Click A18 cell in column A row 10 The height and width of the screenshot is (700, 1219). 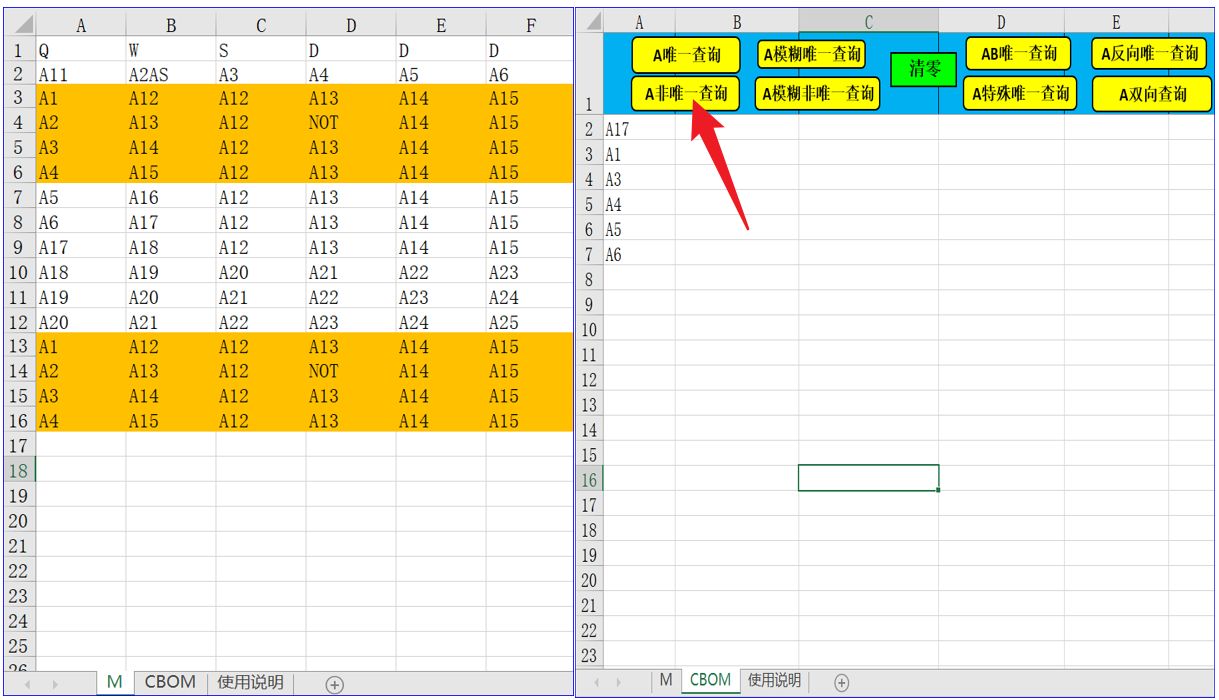[81, 272]
